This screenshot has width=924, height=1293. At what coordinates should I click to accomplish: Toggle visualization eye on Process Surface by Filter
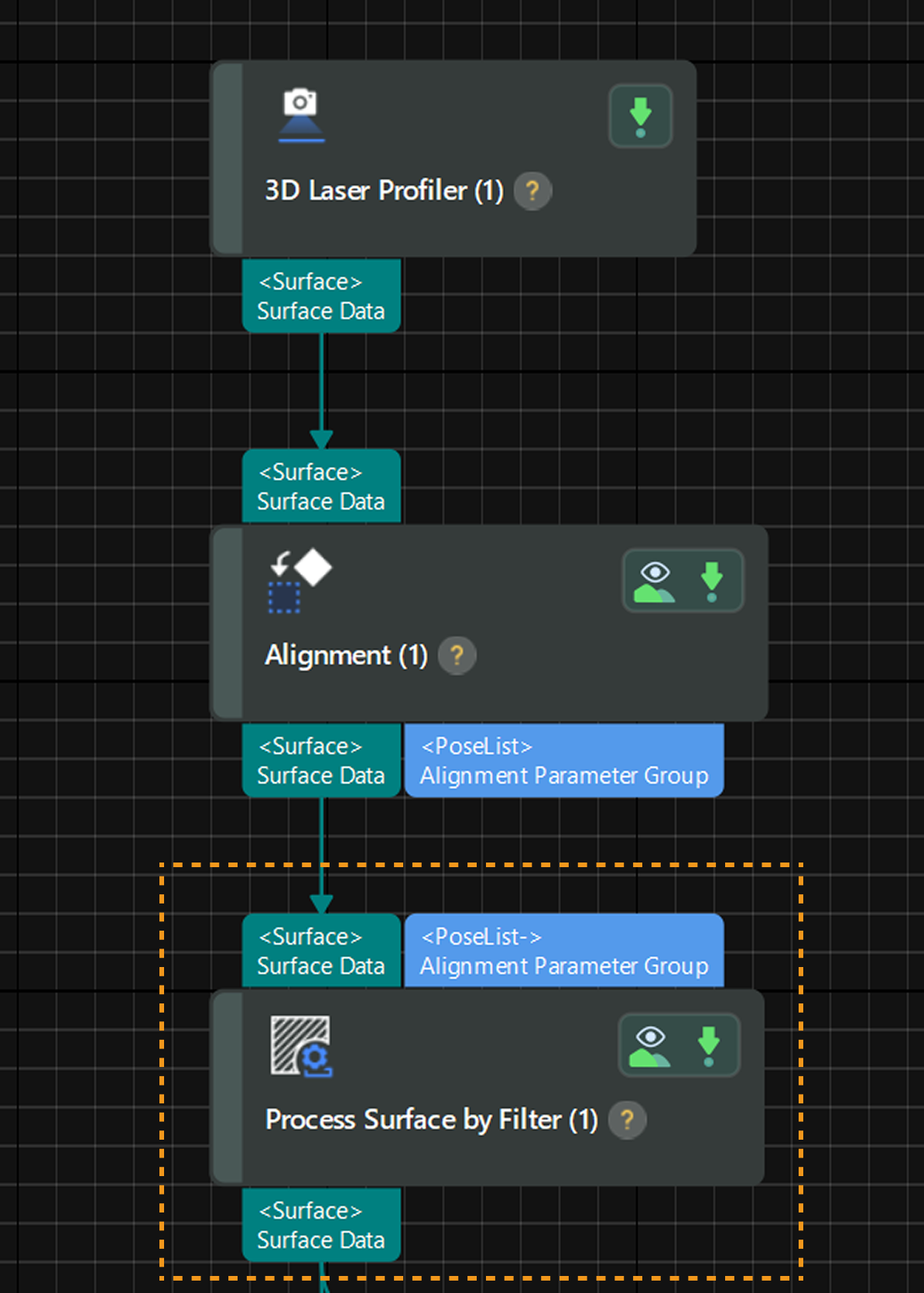650,1046
